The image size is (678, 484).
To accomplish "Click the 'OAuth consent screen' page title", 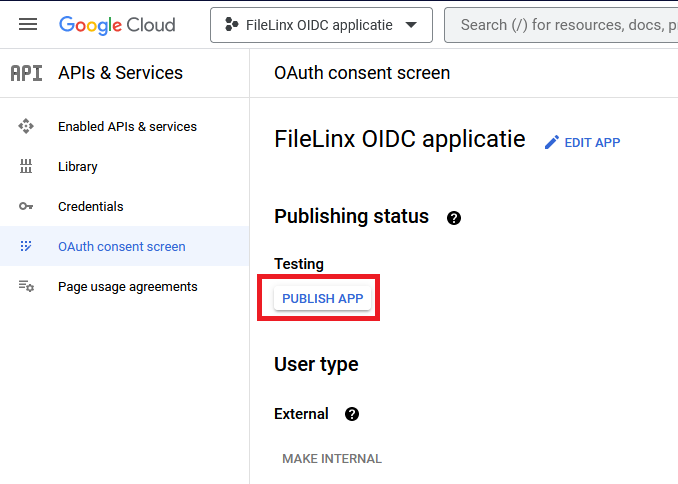I will point(362,73).
